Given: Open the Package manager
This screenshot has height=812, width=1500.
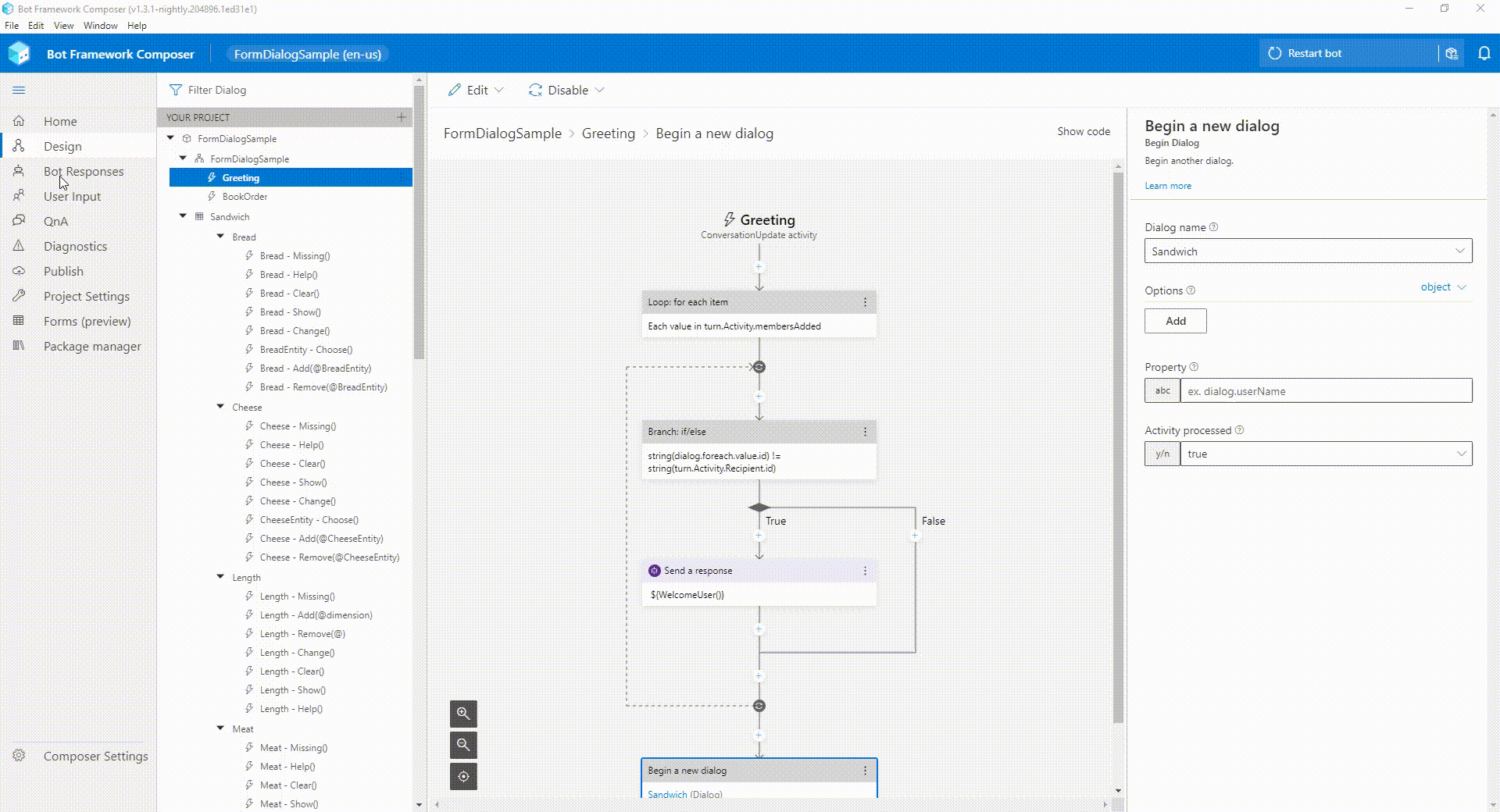Looking at the screenshot, I should [91, 346].
